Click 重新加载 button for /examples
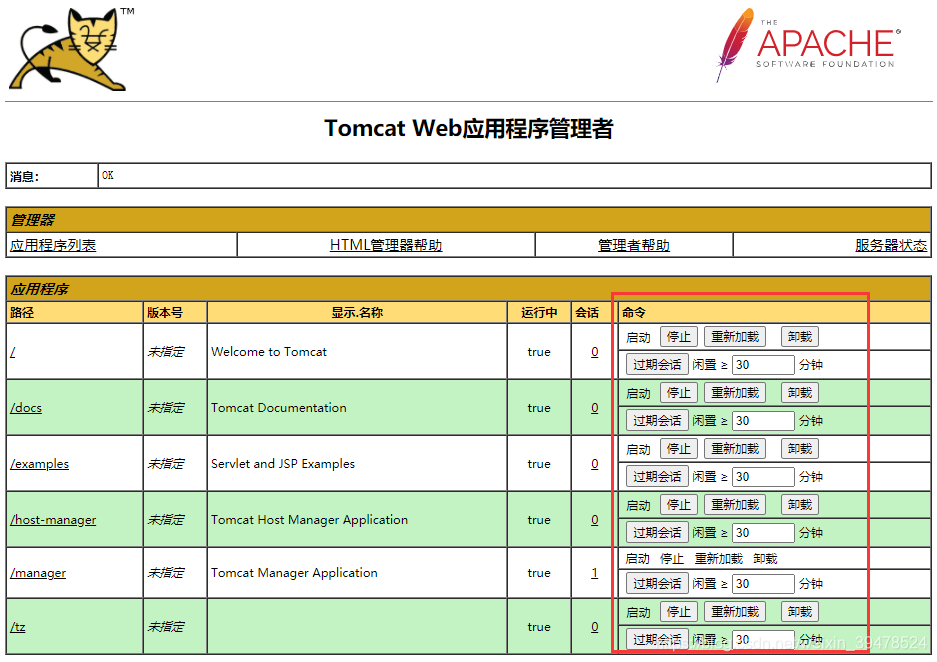Image resolution: width=937 pixels, height=662 pixels. click(x=734, y=449)
